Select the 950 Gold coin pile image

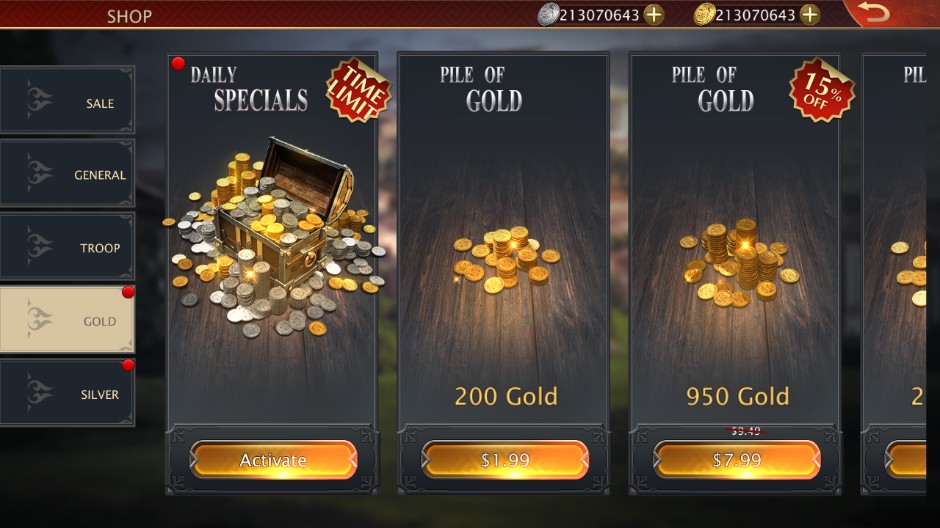[x=740, y=263]
